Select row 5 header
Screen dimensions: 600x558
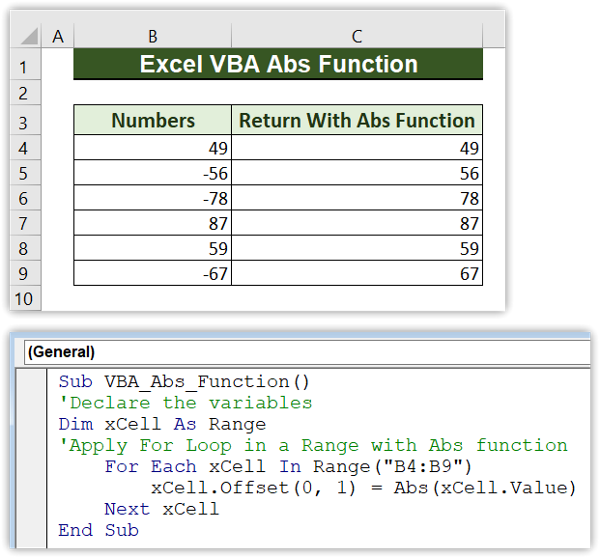[x=25, y=173]
